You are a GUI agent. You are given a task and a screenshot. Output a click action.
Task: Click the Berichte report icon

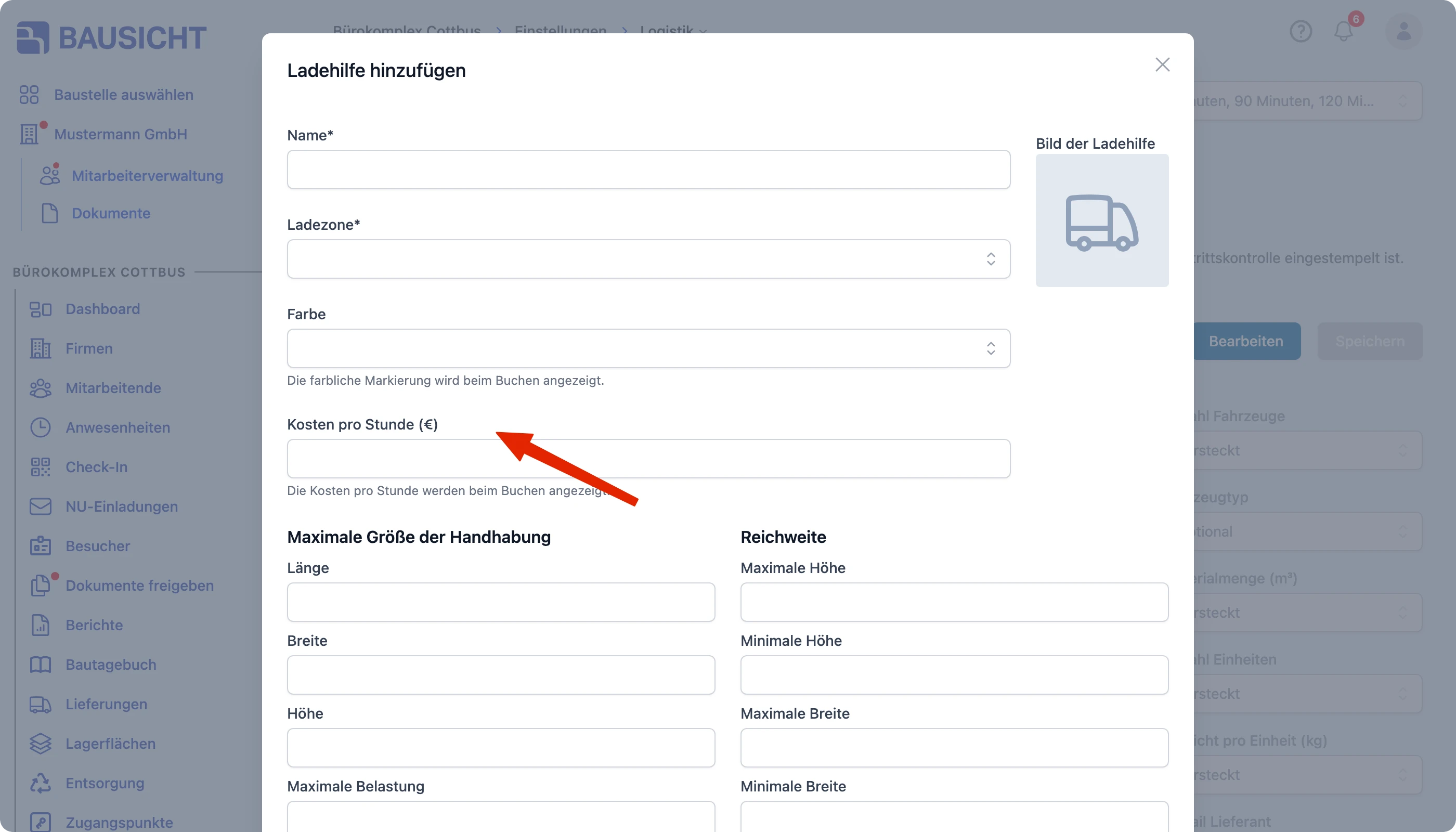point(41,625)
